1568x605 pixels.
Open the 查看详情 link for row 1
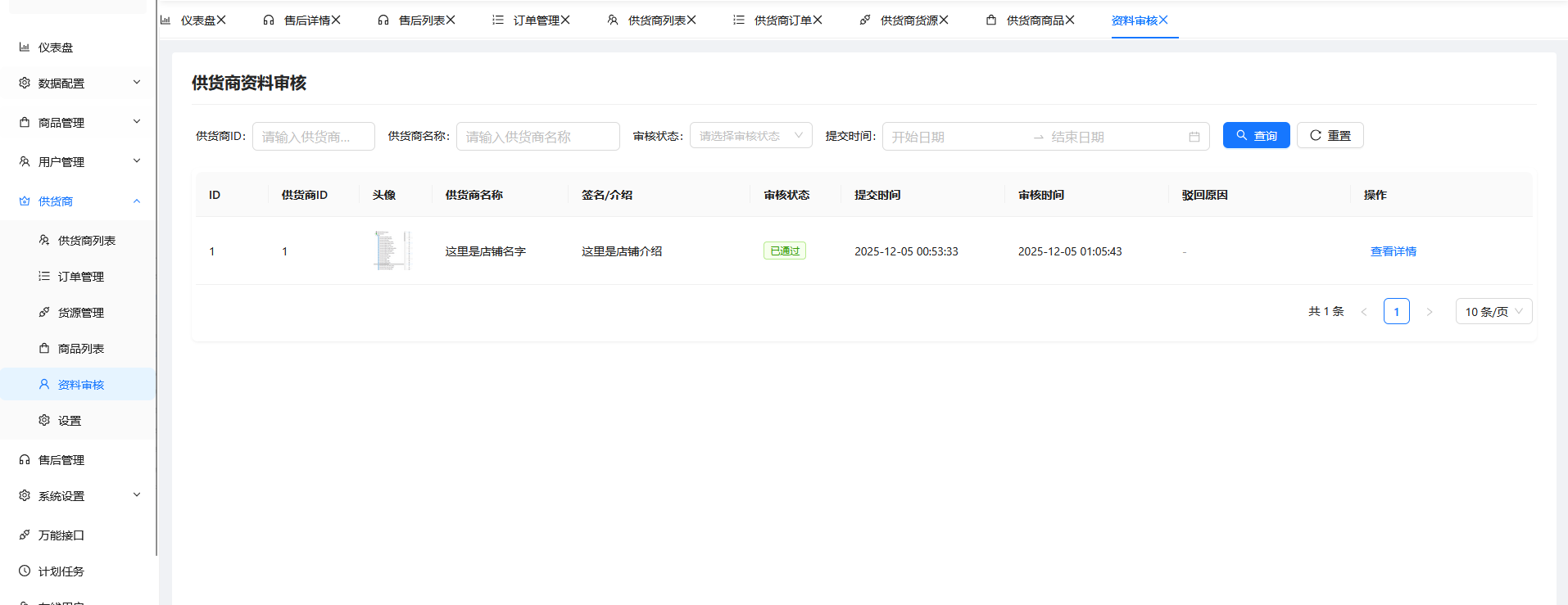tap(1393, 251)
